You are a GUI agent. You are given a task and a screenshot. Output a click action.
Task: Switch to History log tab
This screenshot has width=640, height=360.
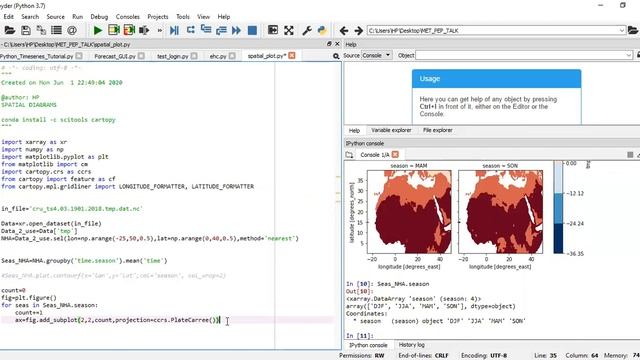[x=411, y=345]
